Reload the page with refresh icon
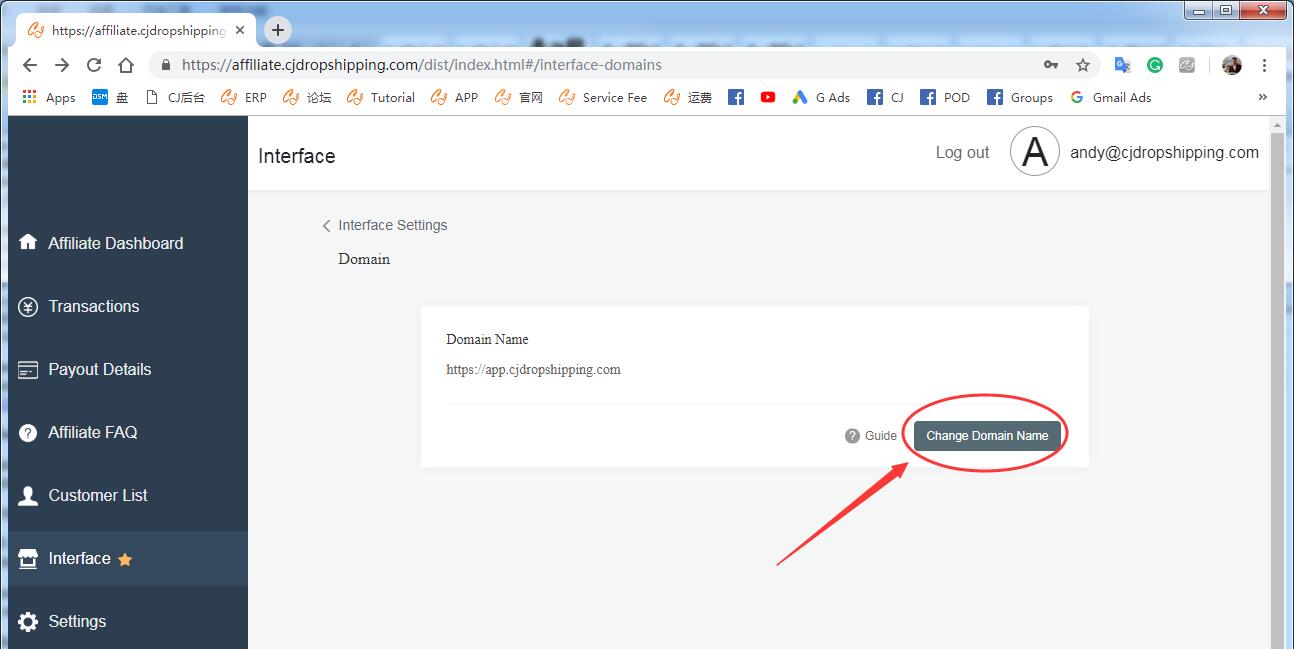The image size is (1294, 649). pos(94,65)
